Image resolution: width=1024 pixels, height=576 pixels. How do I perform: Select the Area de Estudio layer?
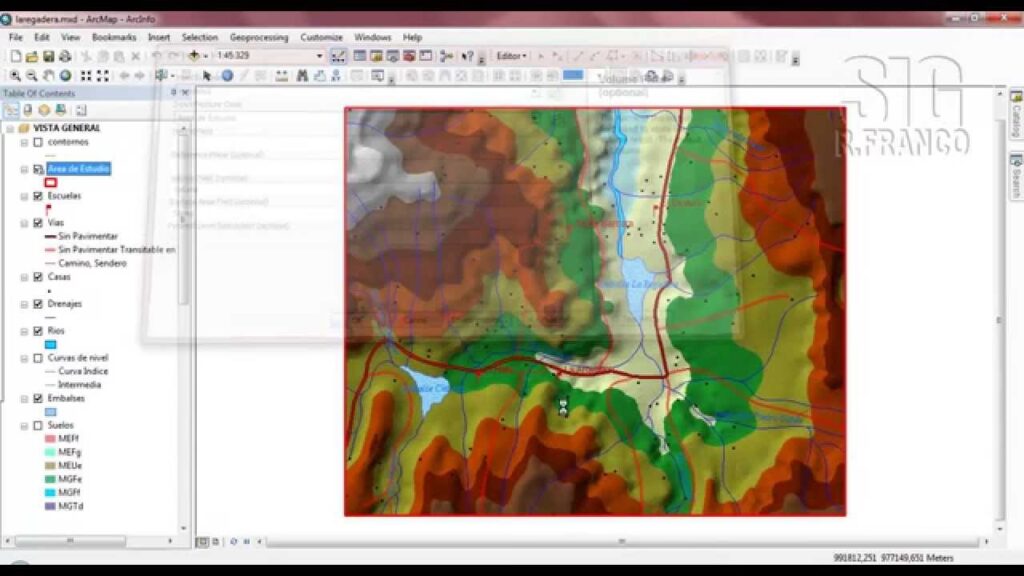click(x=79, y=169)
